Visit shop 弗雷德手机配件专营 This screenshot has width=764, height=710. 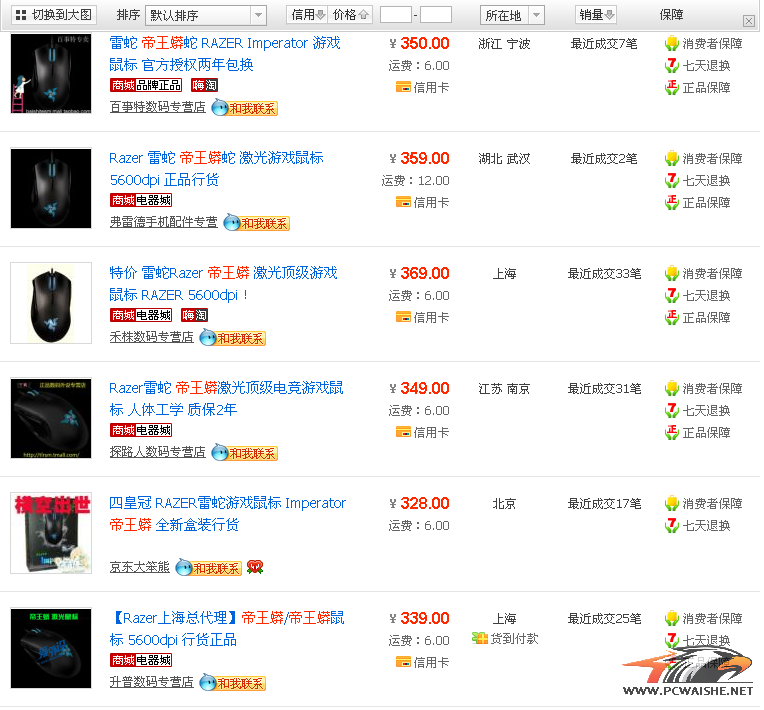163,222
